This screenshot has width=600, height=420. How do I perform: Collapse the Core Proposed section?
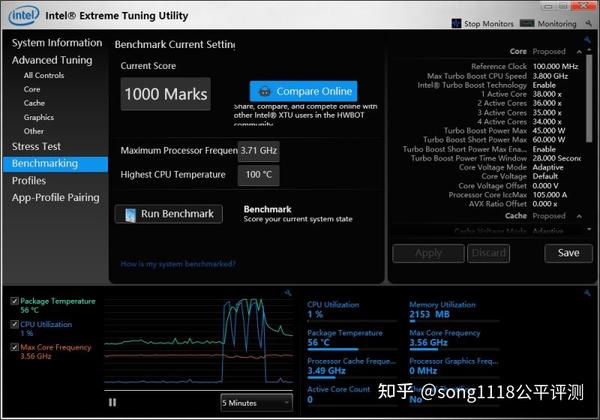pos(579,52)
